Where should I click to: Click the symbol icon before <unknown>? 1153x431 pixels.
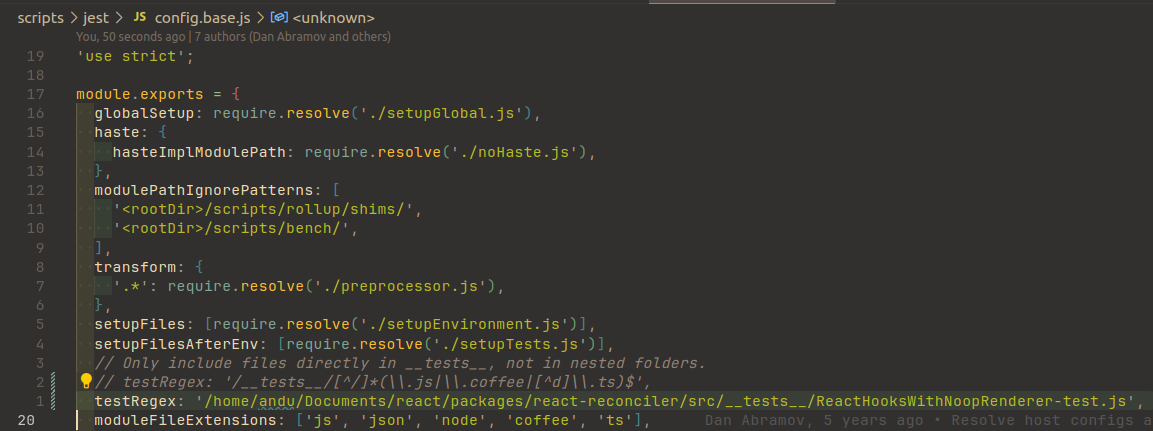click(280, 18)
